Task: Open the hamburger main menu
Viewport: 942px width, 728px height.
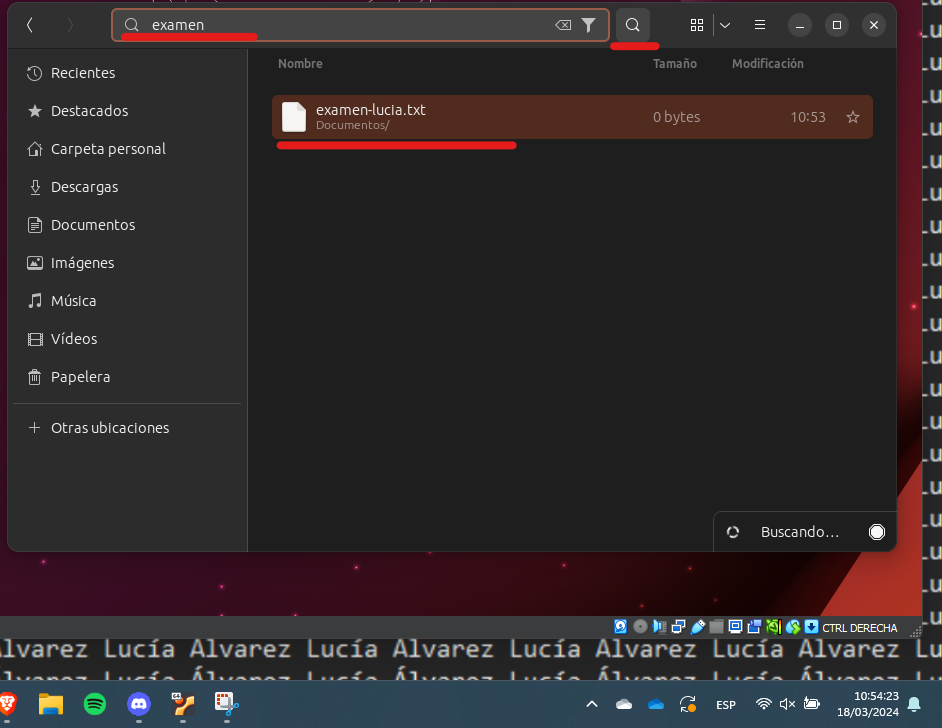Action: click(x=760, y=25)
